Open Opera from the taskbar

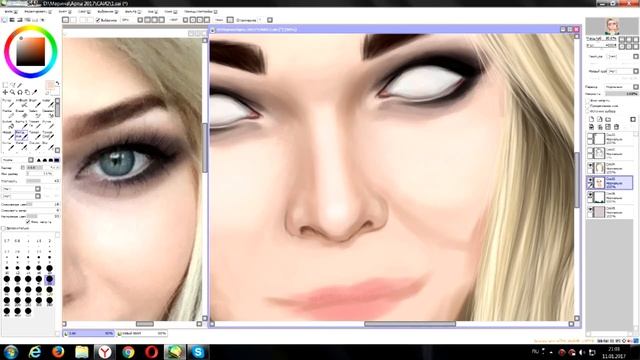tap(151, 352)
